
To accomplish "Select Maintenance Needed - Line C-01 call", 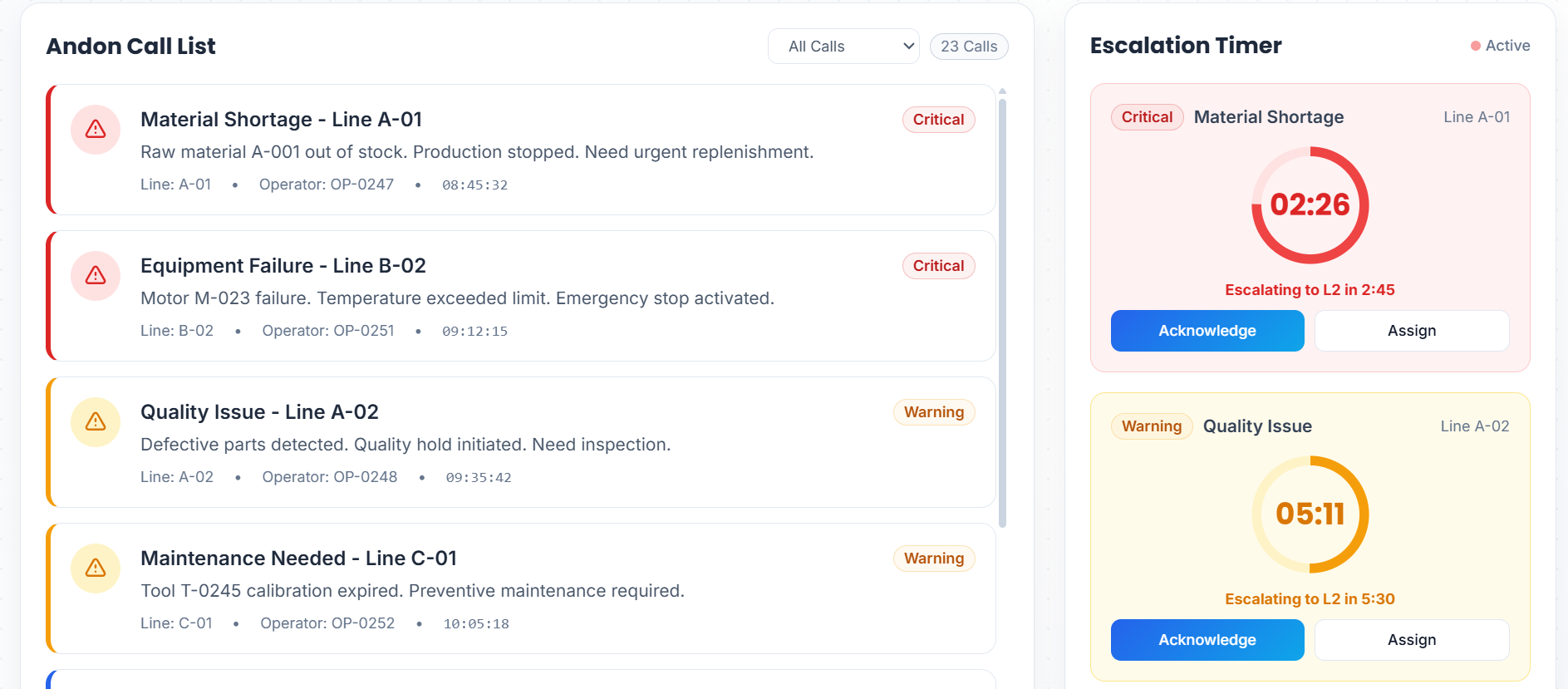I will pyautogui.click(x=298, y=559).
